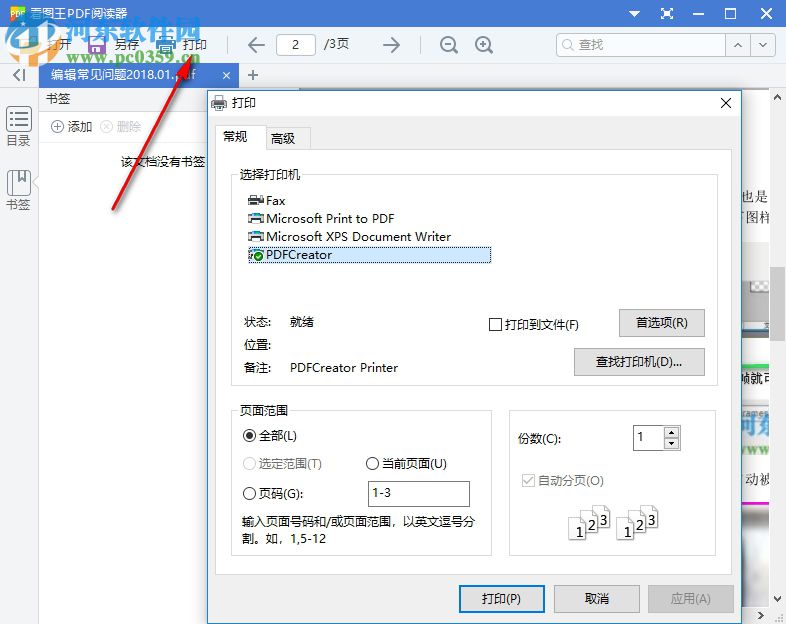Go to next page arrow
Screen dimensions: 786x624
pos(391,45)
